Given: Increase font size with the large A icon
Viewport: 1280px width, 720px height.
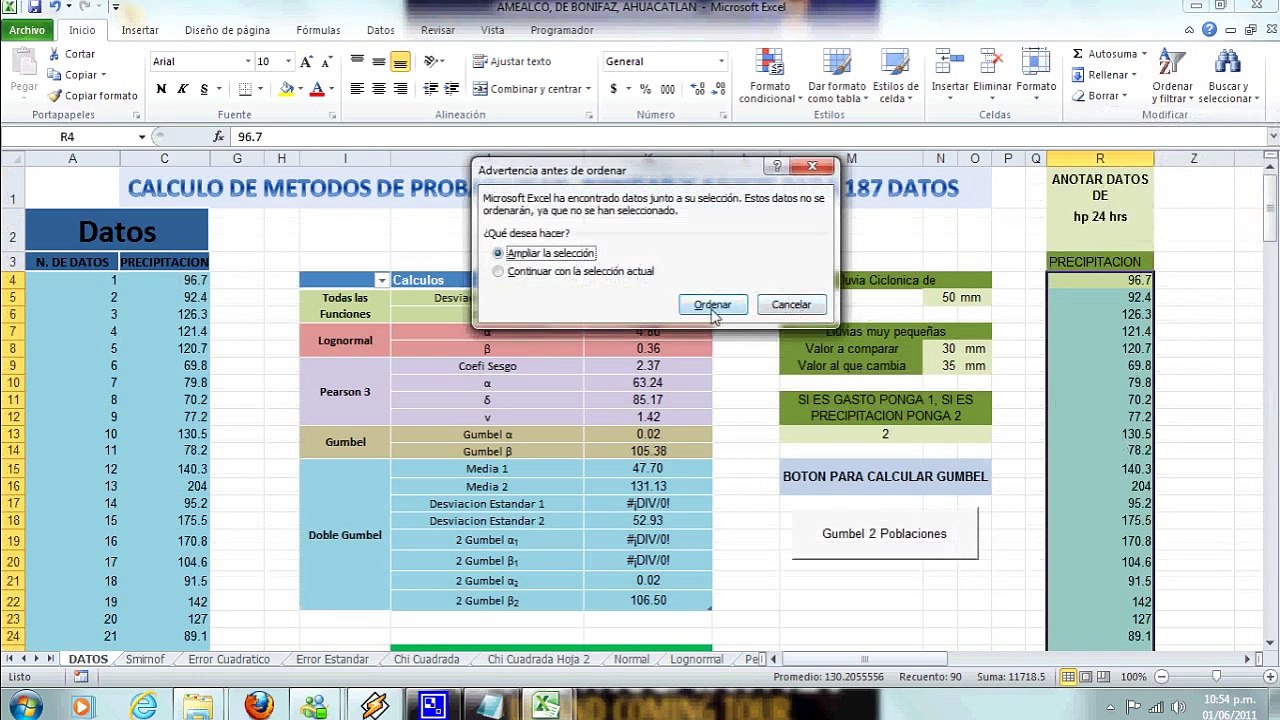Looking at the screenshot, I should pyautogui.click(x=307, y=62).
